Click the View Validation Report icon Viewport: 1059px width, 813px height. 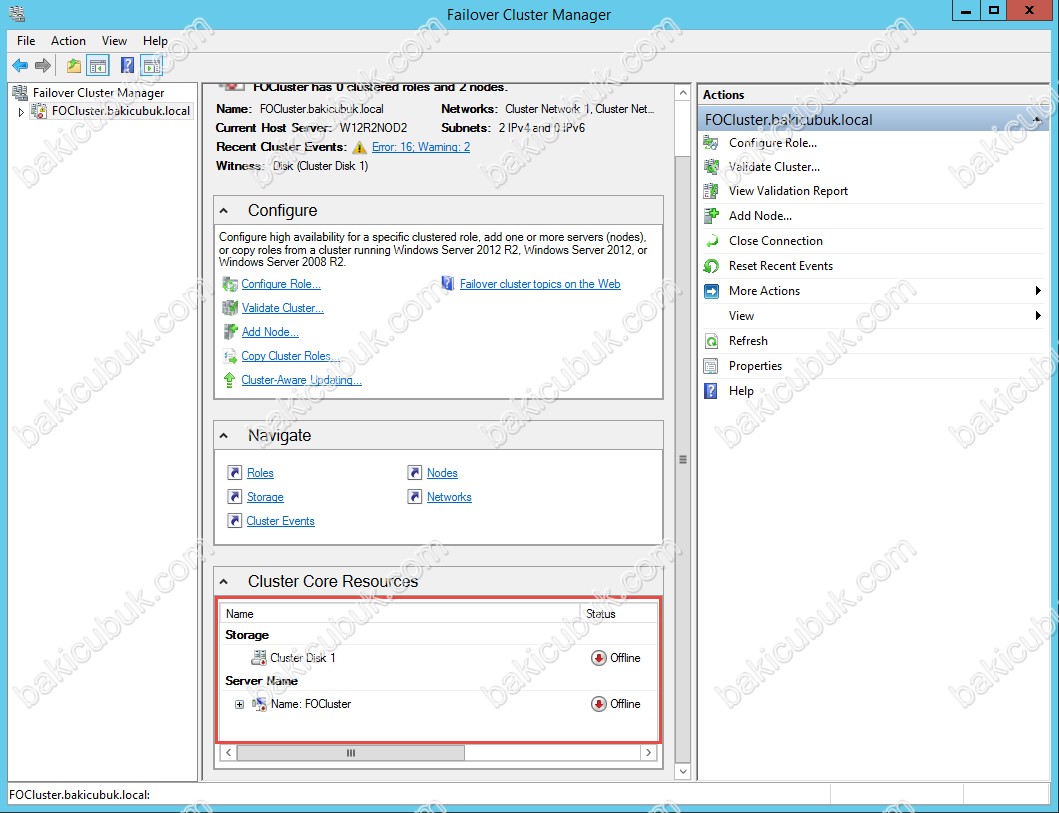pos(711,191)
